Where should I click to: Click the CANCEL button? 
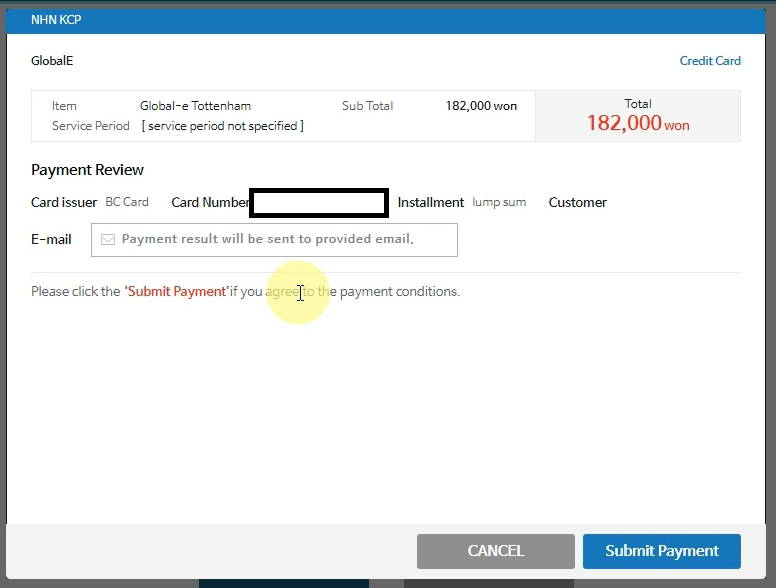[x=496, y=551]
